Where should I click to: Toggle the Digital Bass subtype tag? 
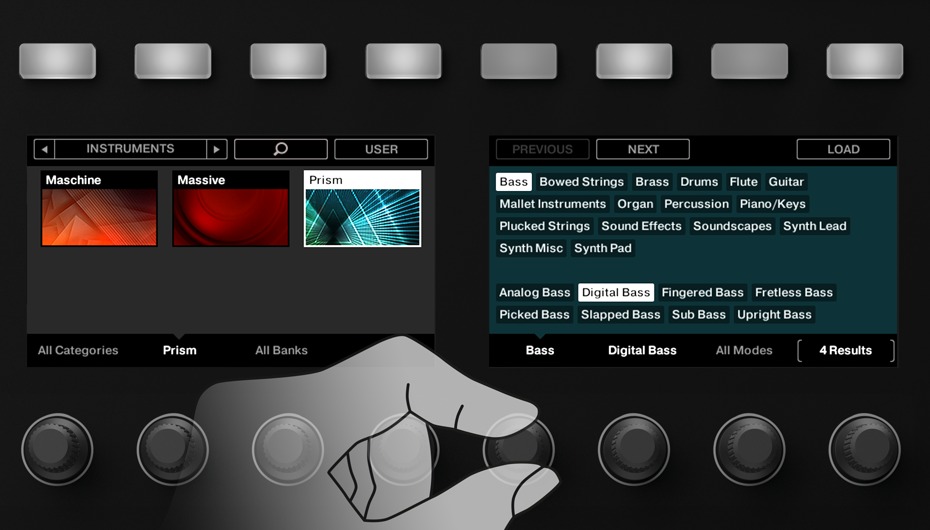616,293
